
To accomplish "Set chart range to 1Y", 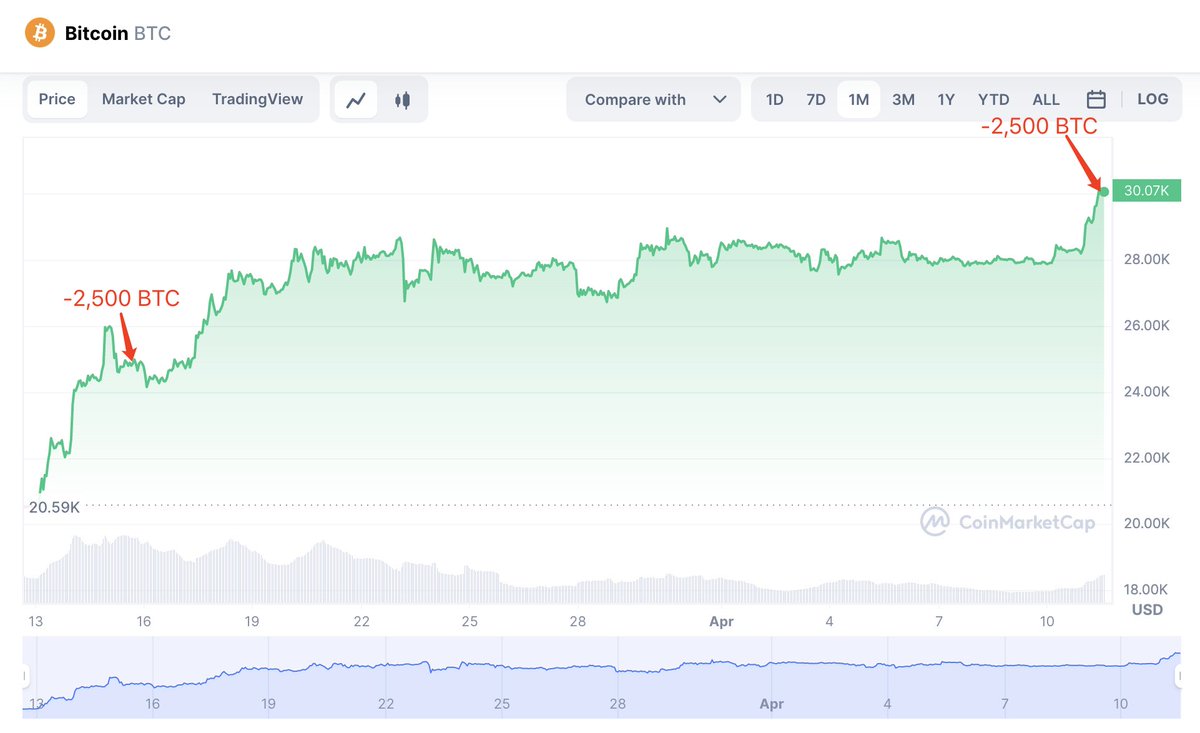I will click(x=946, y=99).
